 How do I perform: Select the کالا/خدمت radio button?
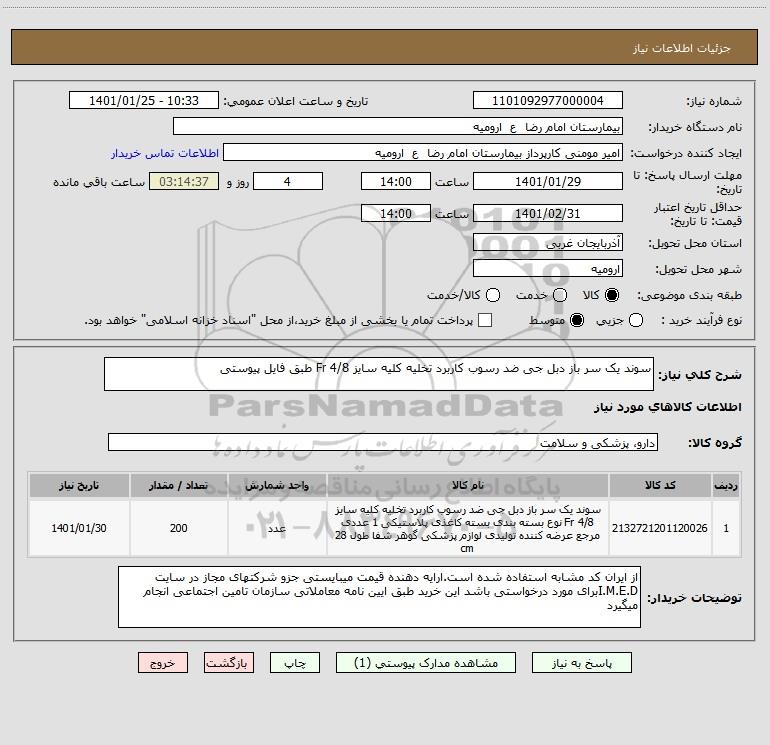pos(493,295)
